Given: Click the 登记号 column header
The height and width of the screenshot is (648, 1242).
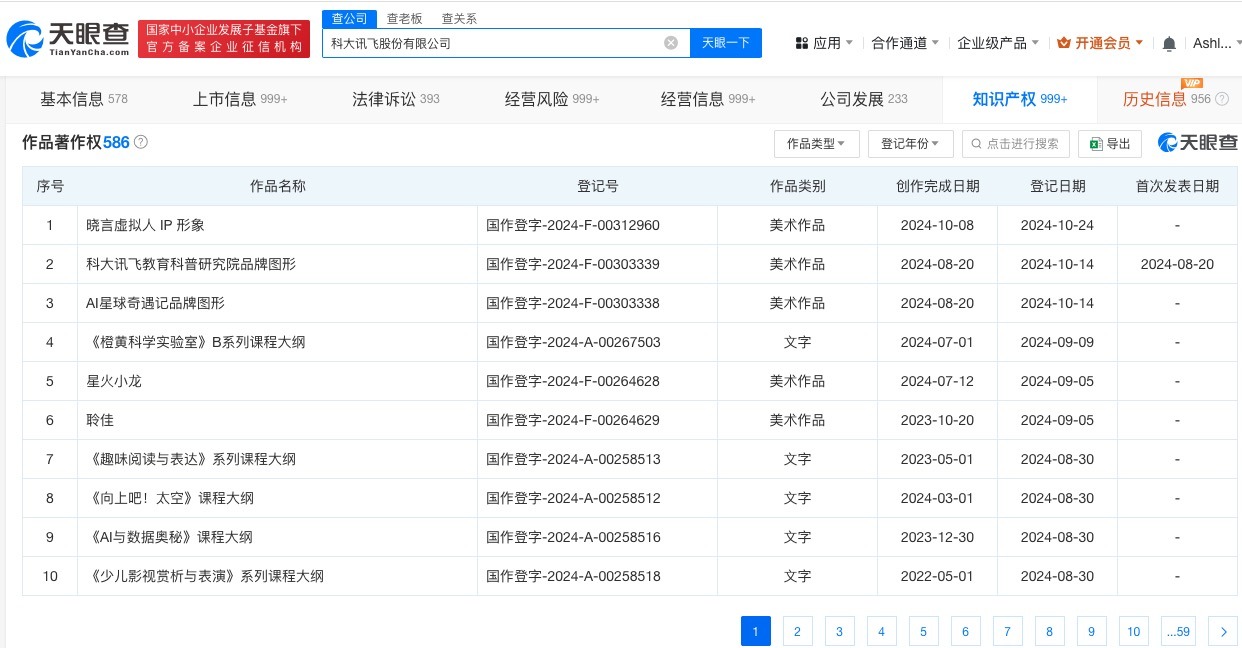Looking at the screenshot, I should (x=598, y=186).
